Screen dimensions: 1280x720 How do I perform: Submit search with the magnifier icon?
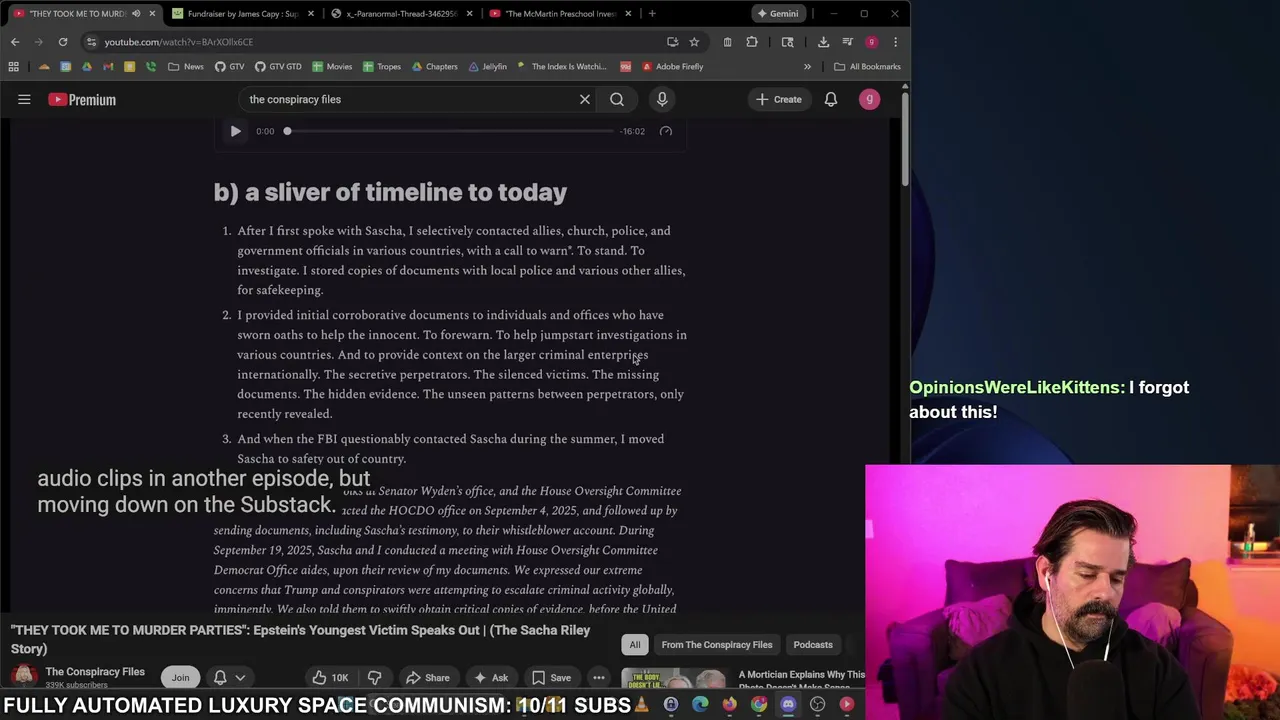[617, 99]
